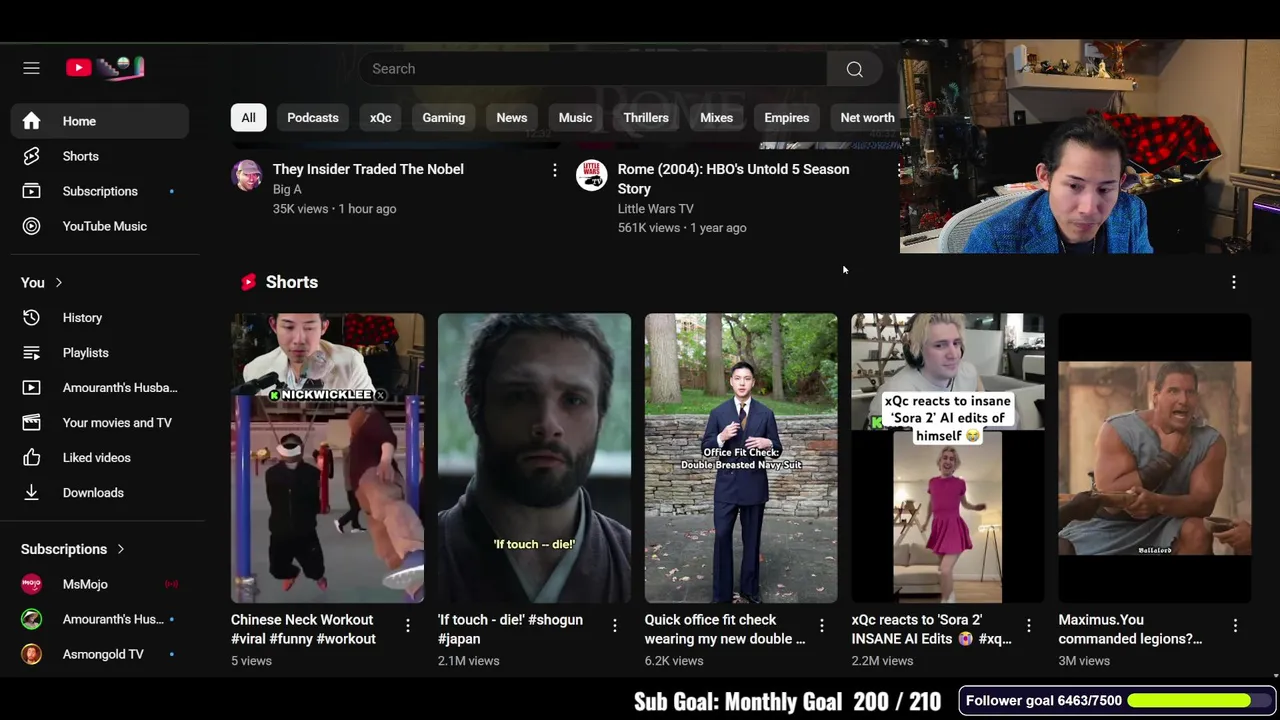Select the News filter chip

511,118
